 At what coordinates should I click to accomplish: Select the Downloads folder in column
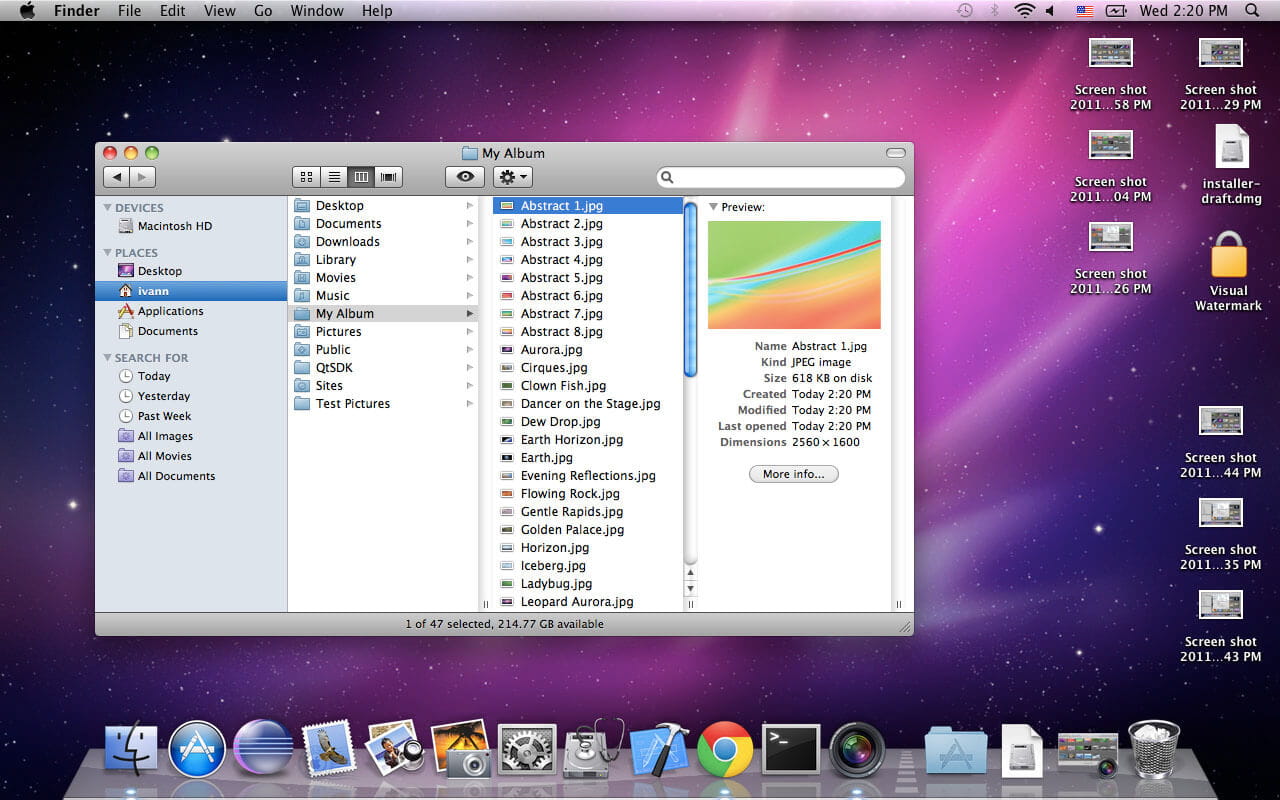pyautogui.click(x=383, y=242)
